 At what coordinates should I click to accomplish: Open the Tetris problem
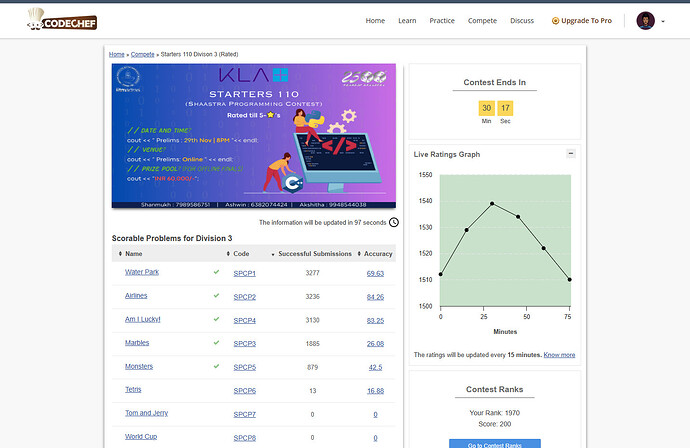pos(133,389)
